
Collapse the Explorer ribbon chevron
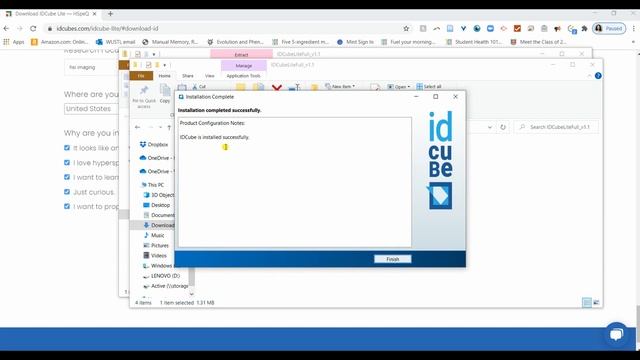[x=589, y=76]
